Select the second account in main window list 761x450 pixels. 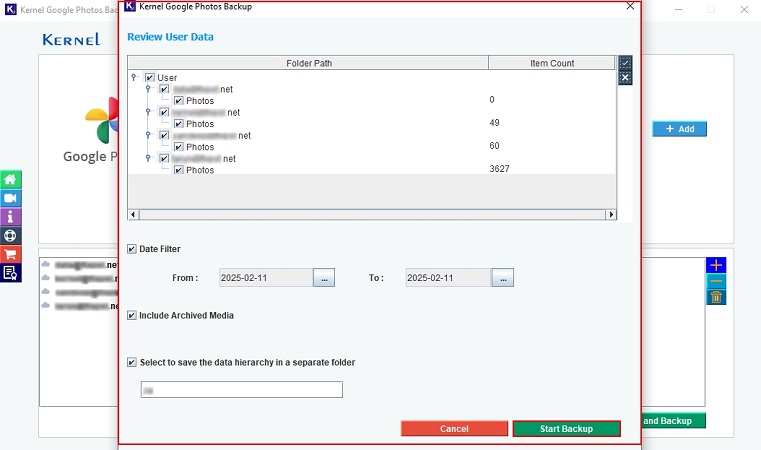tap(80, 278)
